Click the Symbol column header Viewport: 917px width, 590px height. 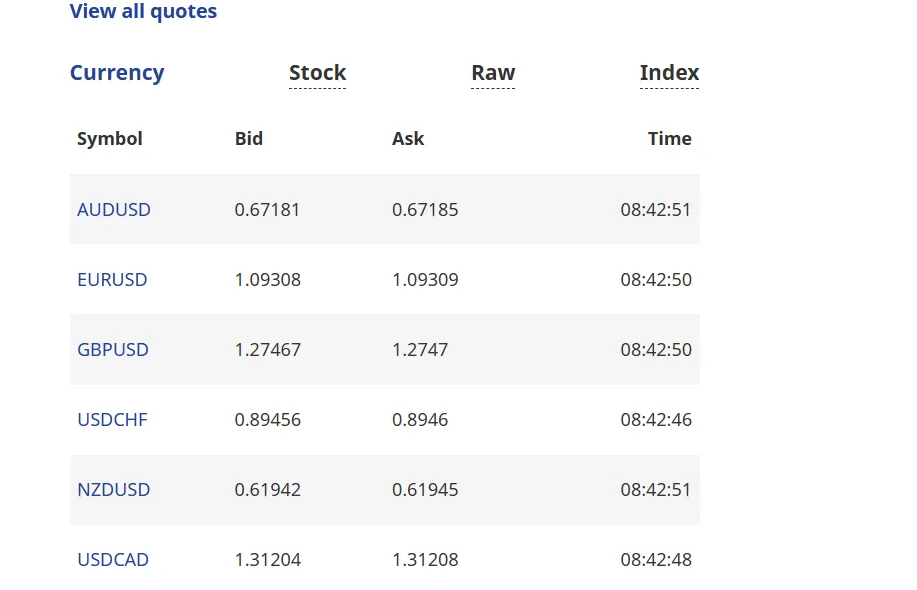[x=110, y=139]
